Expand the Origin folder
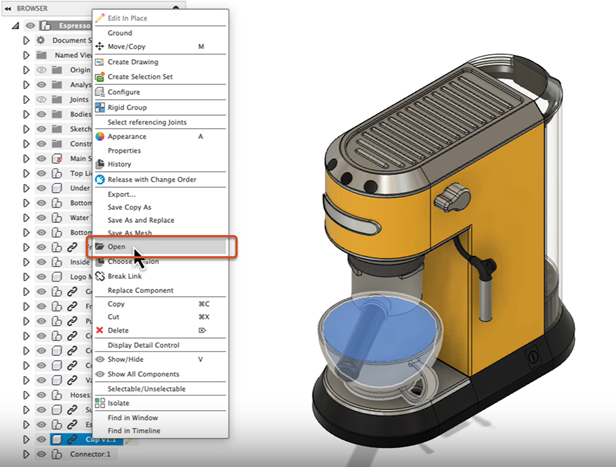Viewport: 616px width, 467px height. coord(26,70)
